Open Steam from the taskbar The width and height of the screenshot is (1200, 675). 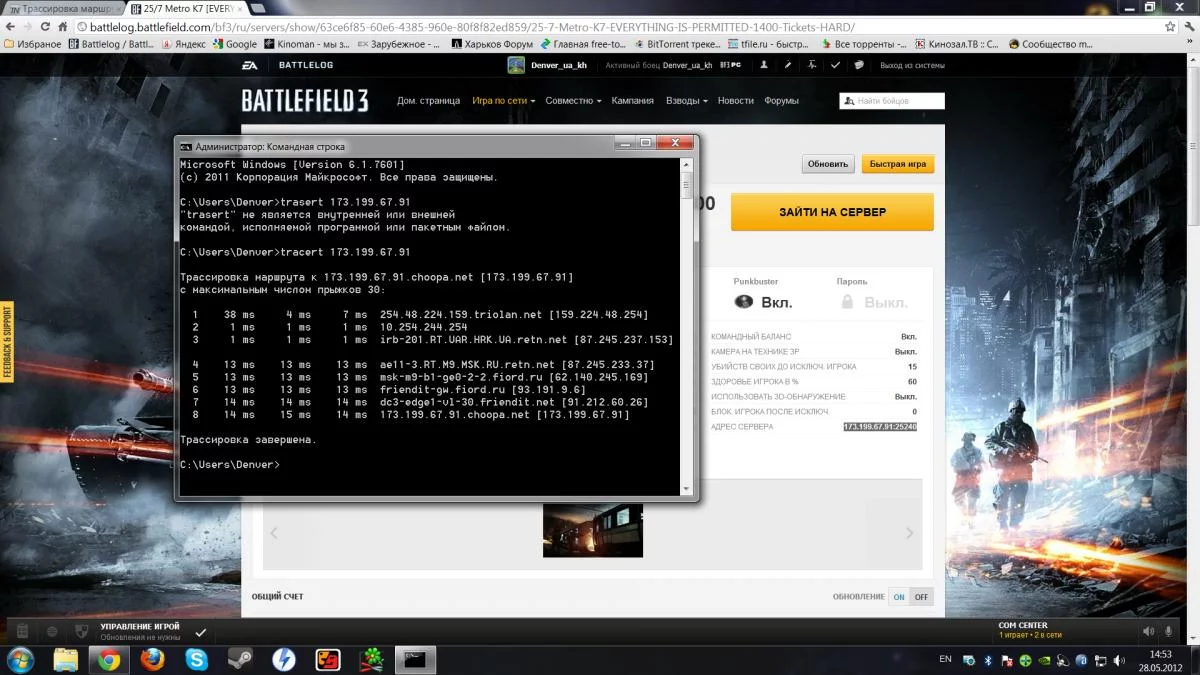pyautogui.click(x=240, y=659)
